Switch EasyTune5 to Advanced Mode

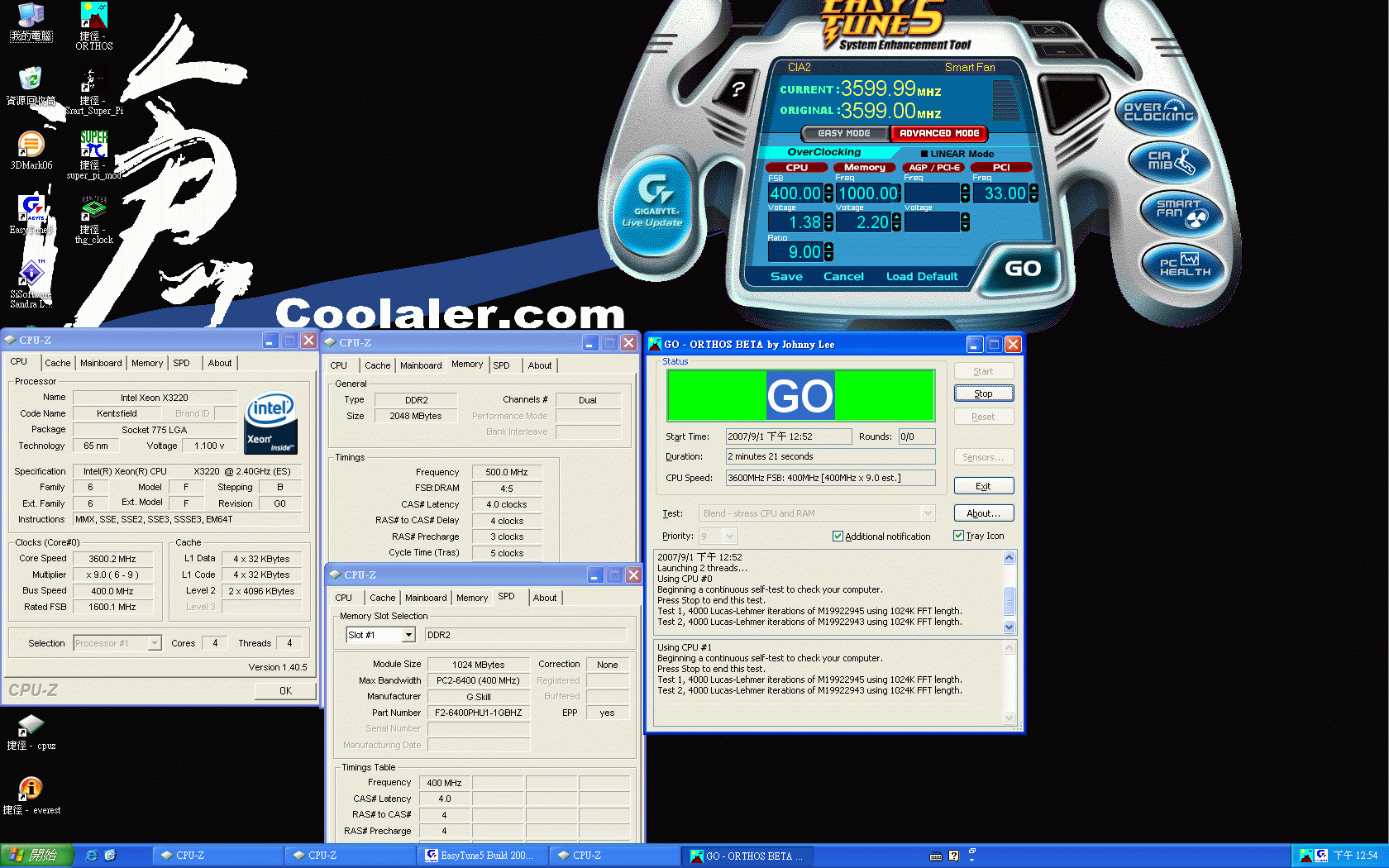[x=938, y=133]
